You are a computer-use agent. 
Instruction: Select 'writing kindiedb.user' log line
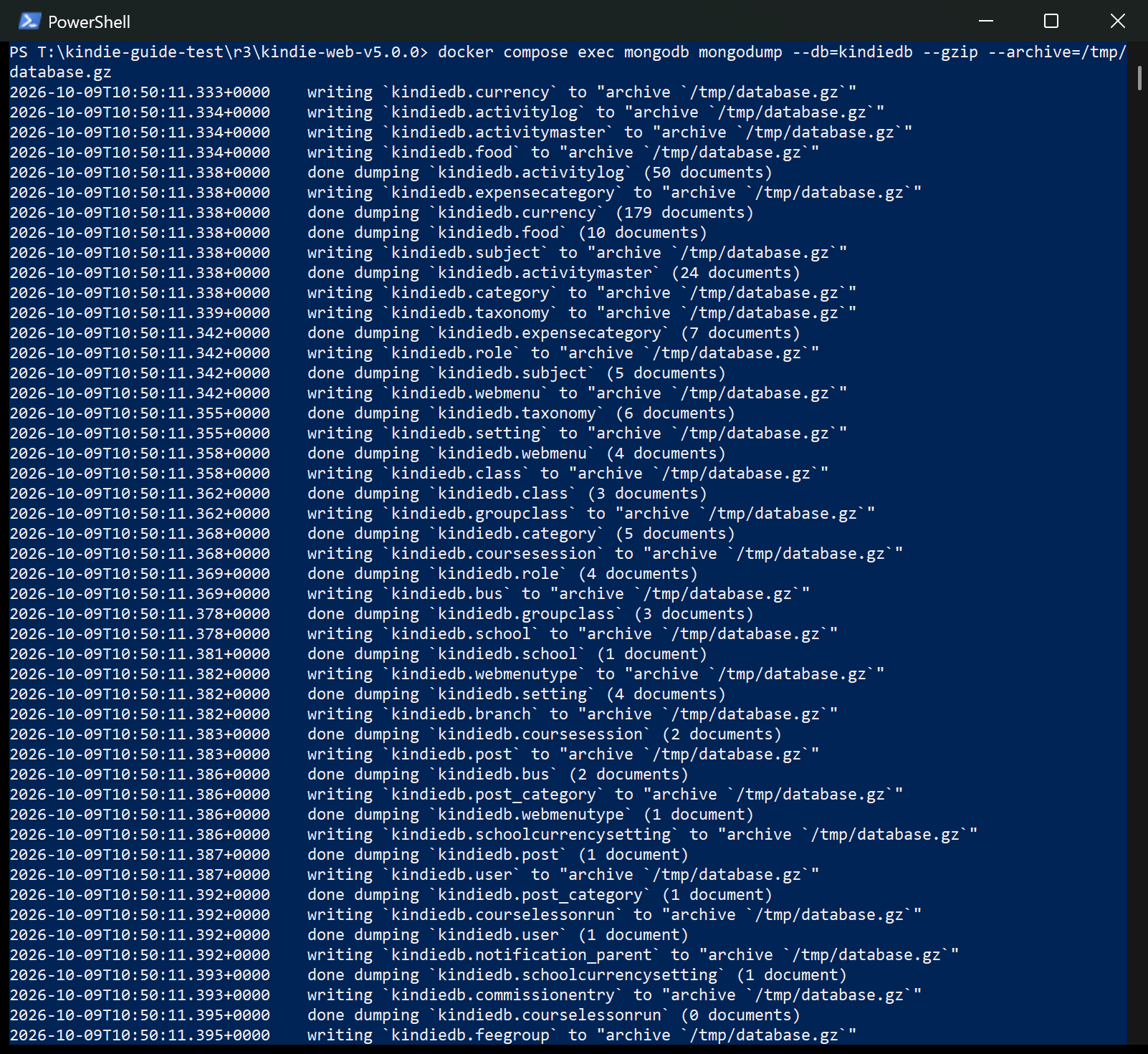(414, 875)
